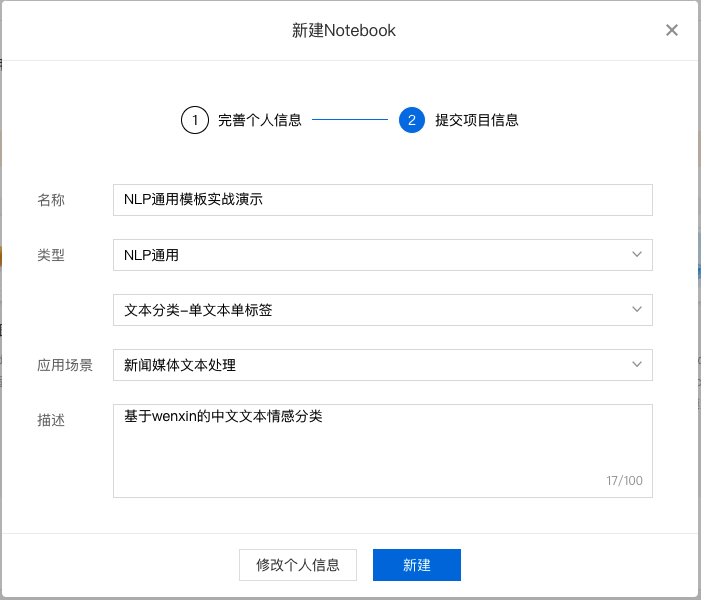Click the 描述 field label
The image size is (701, 600).
click(x=51, y=420)
